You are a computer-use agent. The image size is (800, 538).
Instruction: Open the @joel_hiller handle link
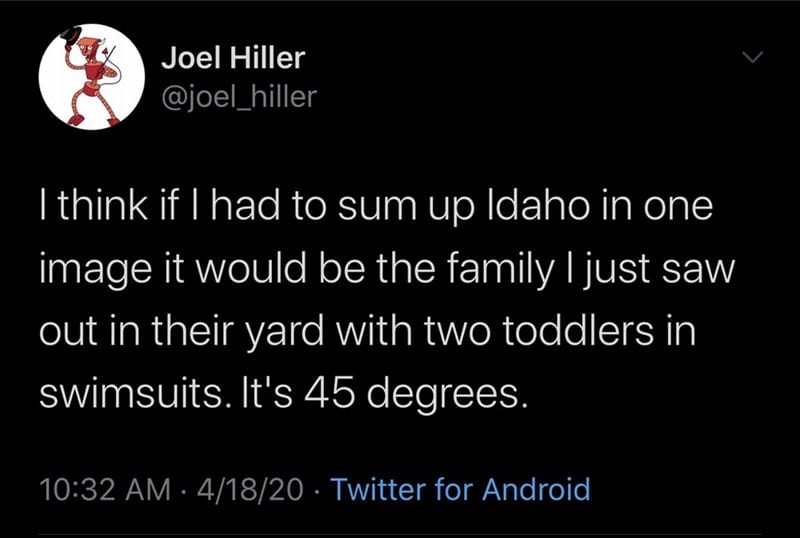click(239, 96)
